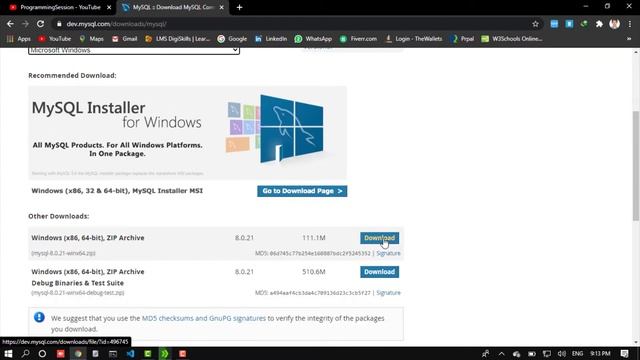Open the W3Schools Online bookmark
This screenshot has width=640, height=360.
[512, 39]
